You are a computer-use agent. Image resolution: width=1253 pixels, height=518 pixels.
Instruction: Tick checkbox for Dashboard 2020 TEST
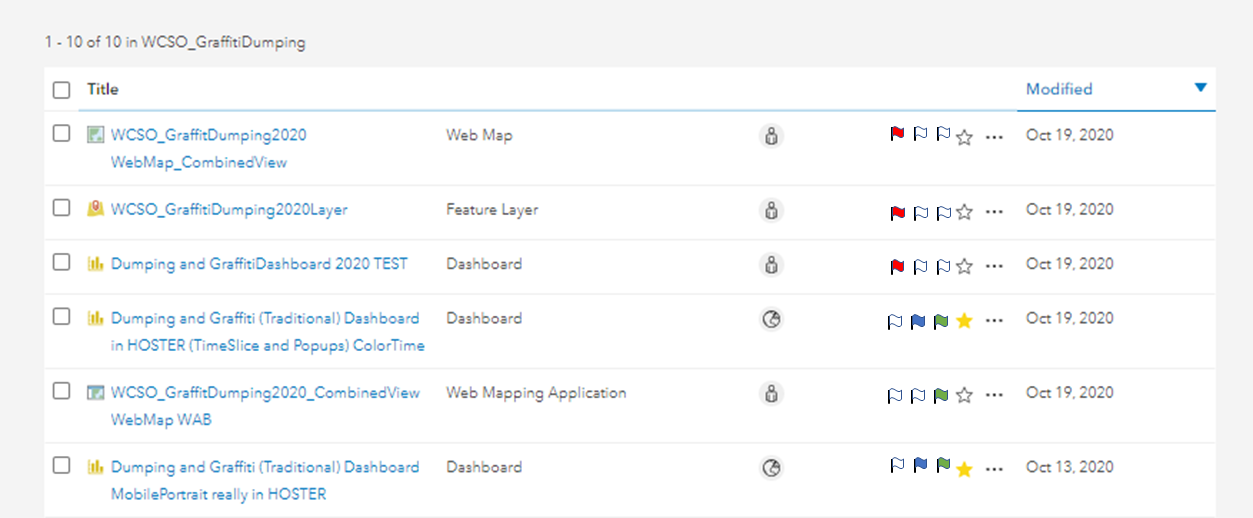62,262
